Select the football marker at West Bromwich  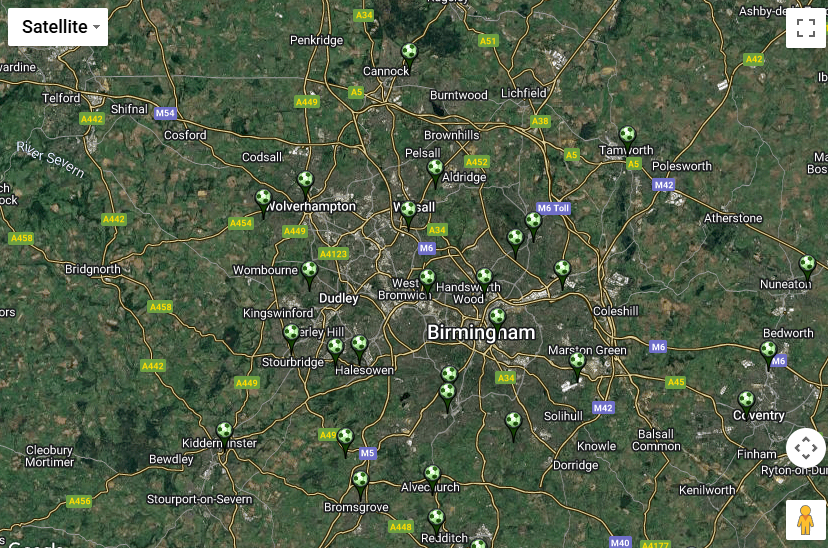point(427,282)
